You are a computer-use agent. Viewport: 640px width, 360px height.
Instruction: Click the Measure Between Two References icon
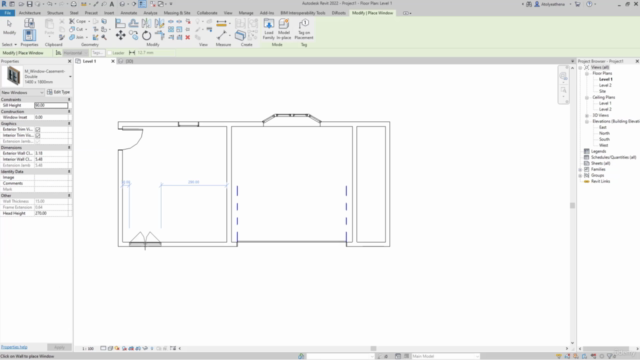222,36
